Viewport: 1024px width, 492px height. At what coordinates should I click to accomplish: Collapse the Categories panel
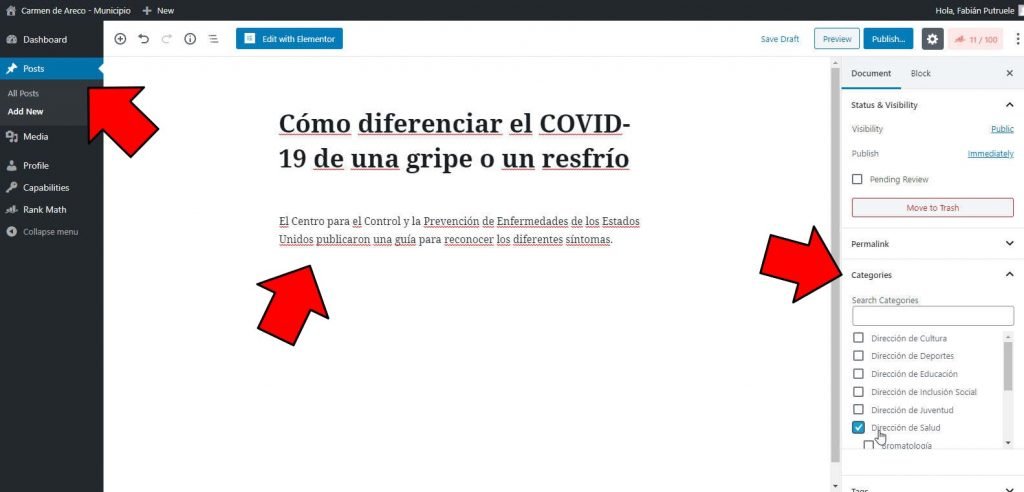point(1010,275)
